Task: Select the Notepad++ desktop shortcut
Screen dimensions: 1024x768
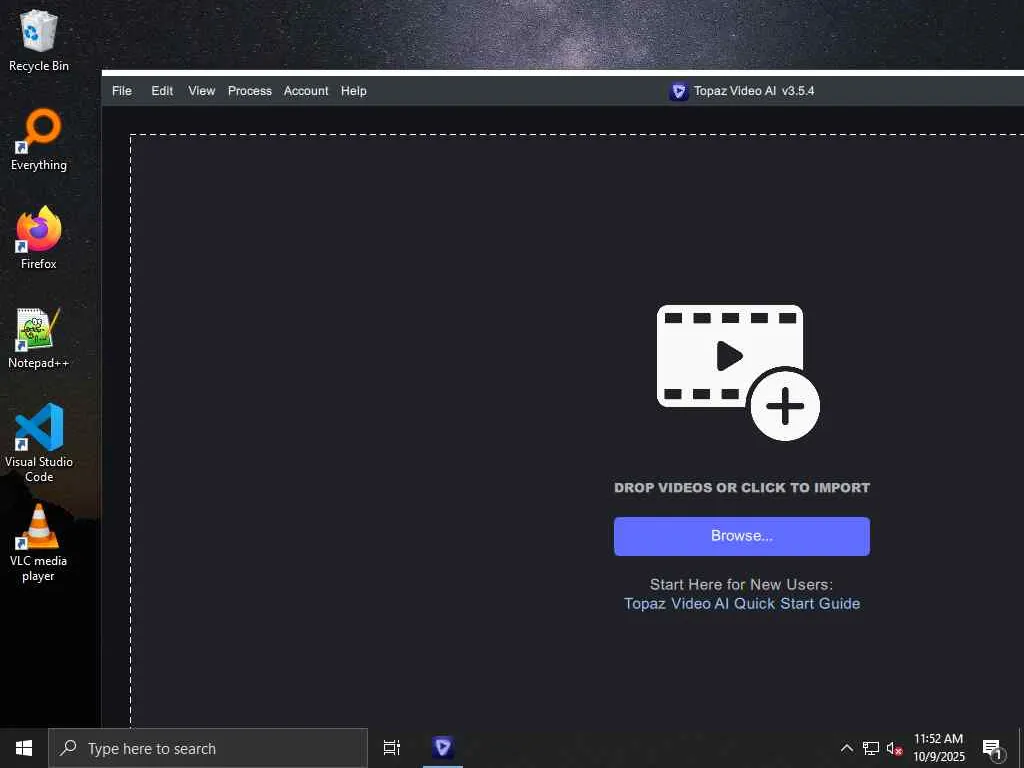Action: coord(39,338)
